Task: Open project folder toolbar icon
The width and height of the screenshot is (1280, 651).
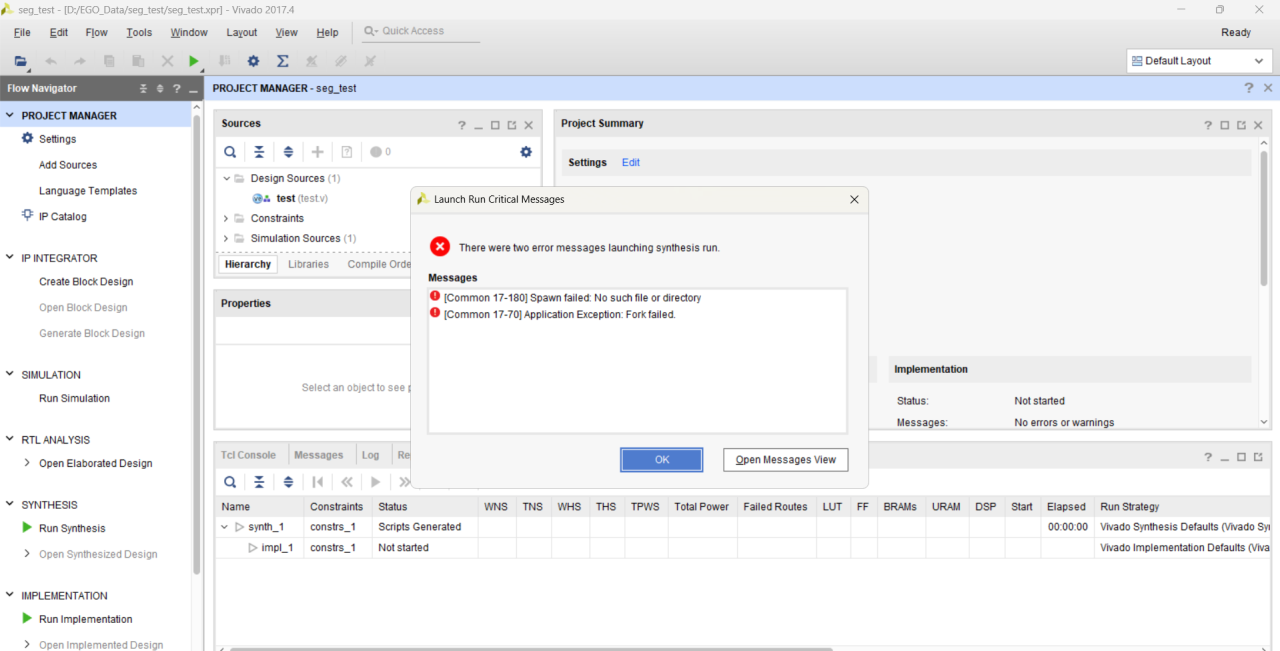Action: point(20,61)
